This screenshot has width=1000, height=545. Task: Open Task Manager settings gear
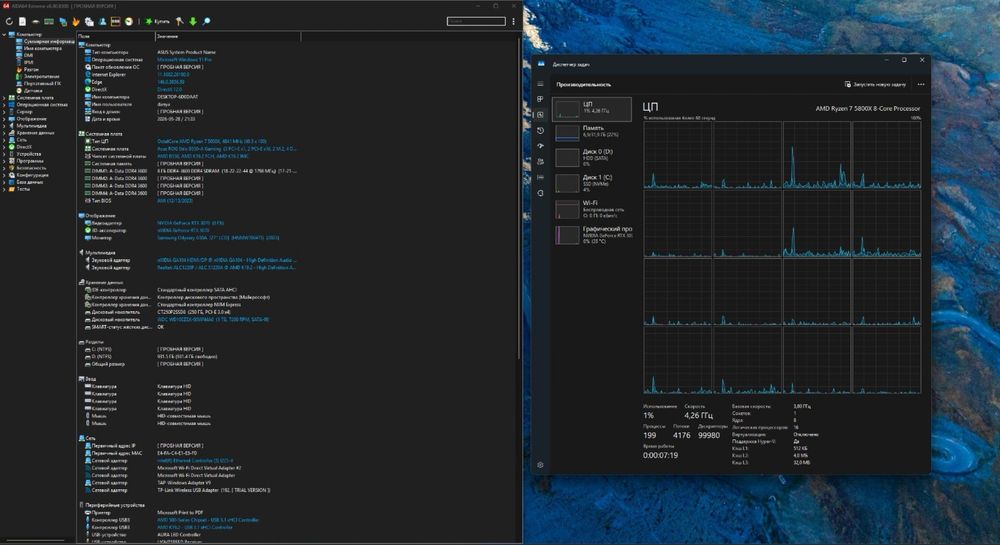(x=540, y=465)
